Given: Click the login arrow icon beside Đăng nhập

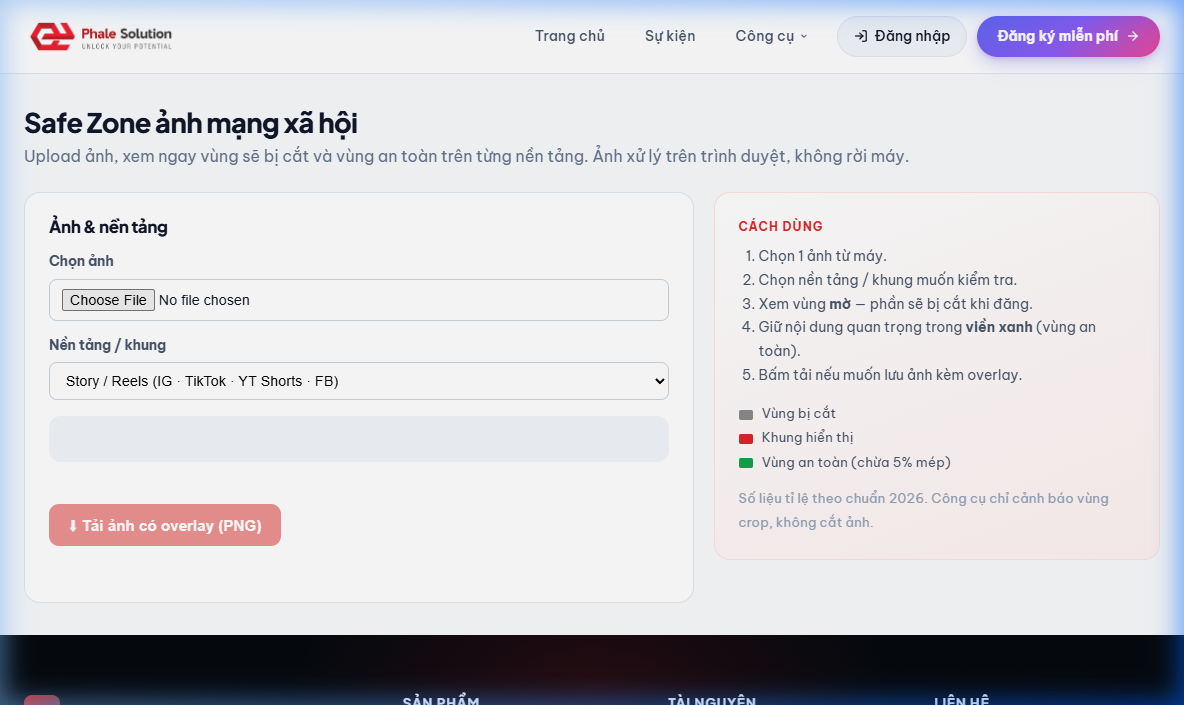Looking at the screenshot, I should 861,36.
